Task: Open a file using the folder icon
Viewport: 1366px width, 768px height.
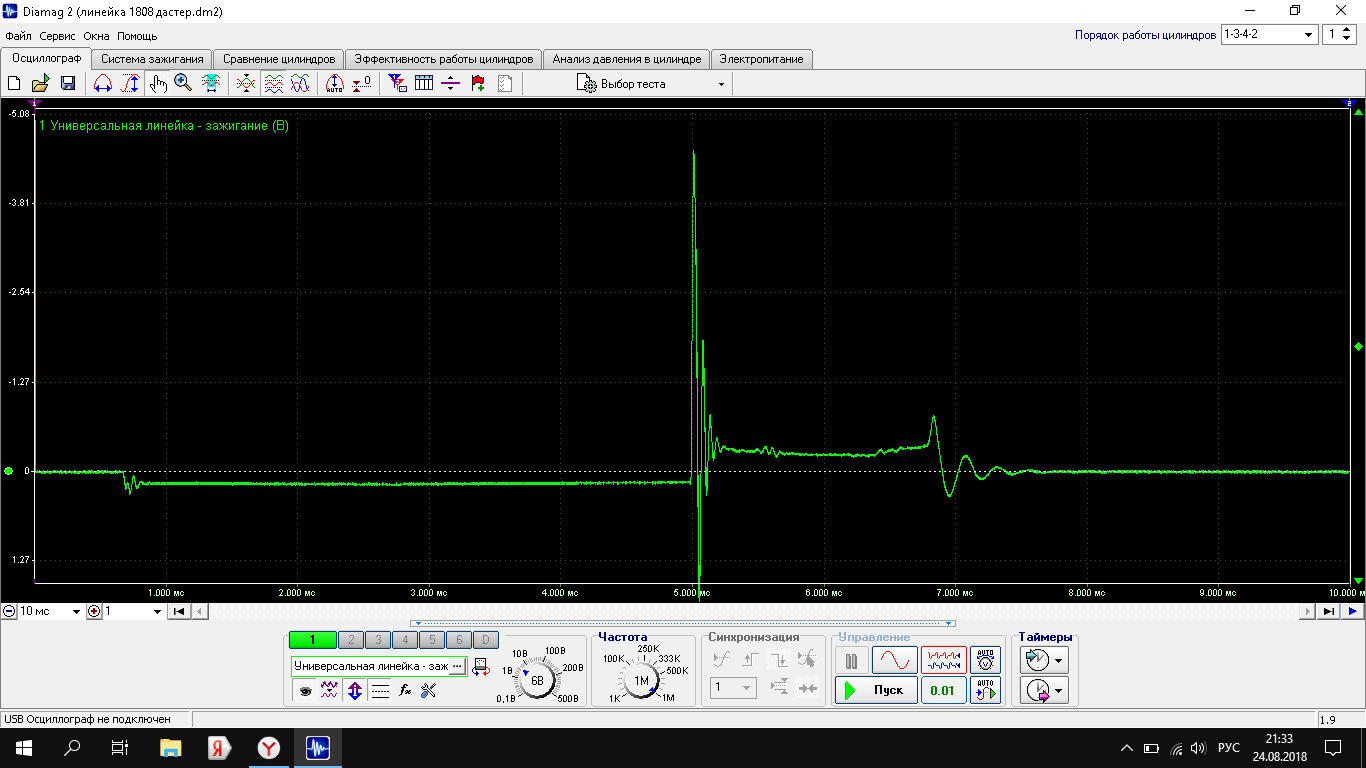Action: point(41,84)
